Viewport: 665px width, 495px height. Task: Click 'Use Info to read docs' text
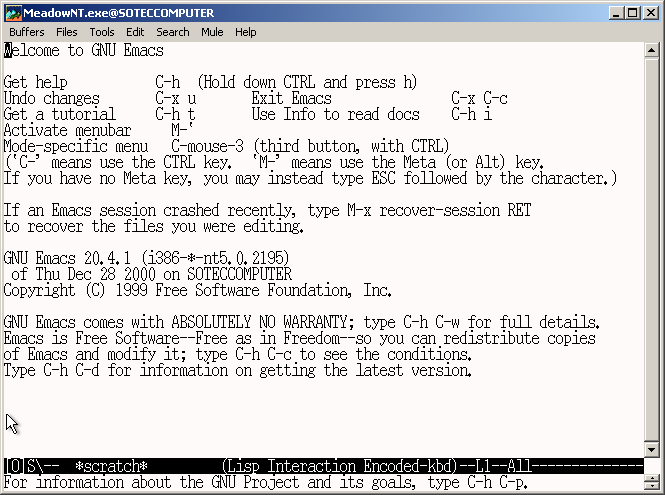335,115
